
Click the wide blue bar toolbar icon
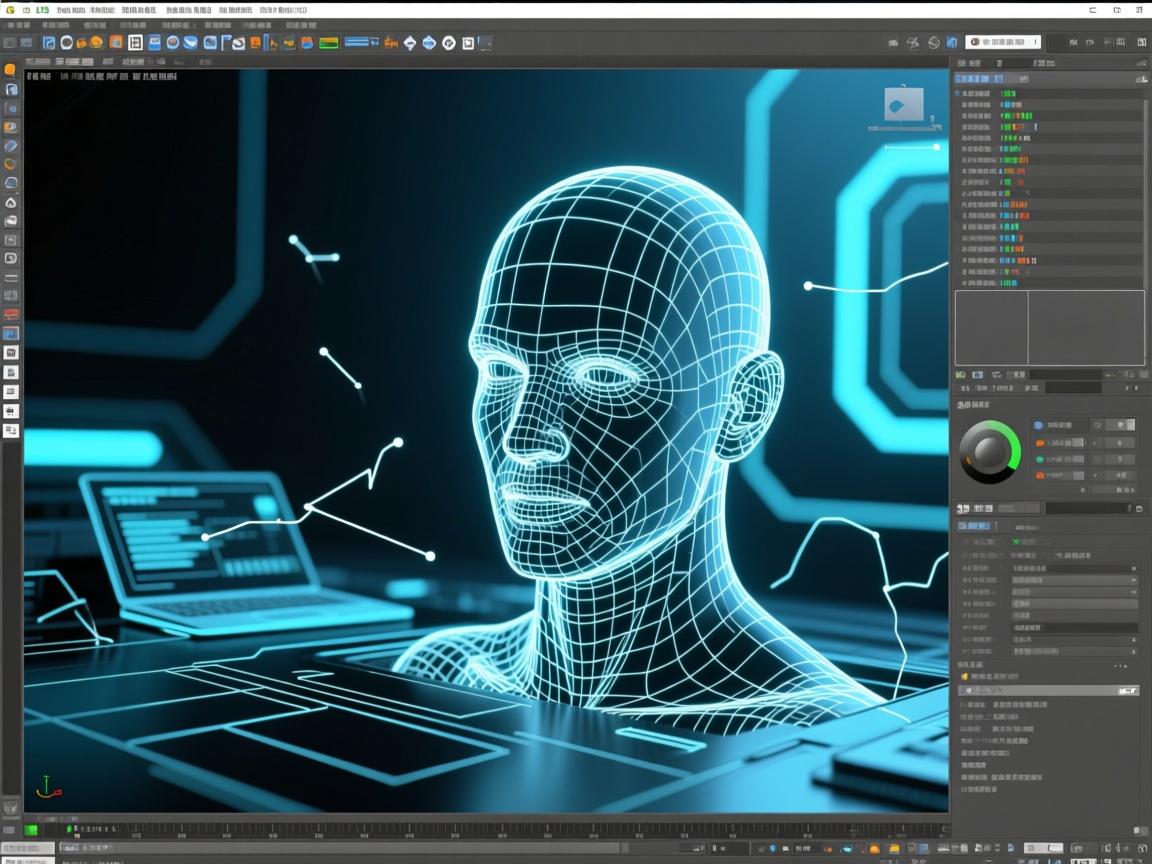[x=358, y=42]
